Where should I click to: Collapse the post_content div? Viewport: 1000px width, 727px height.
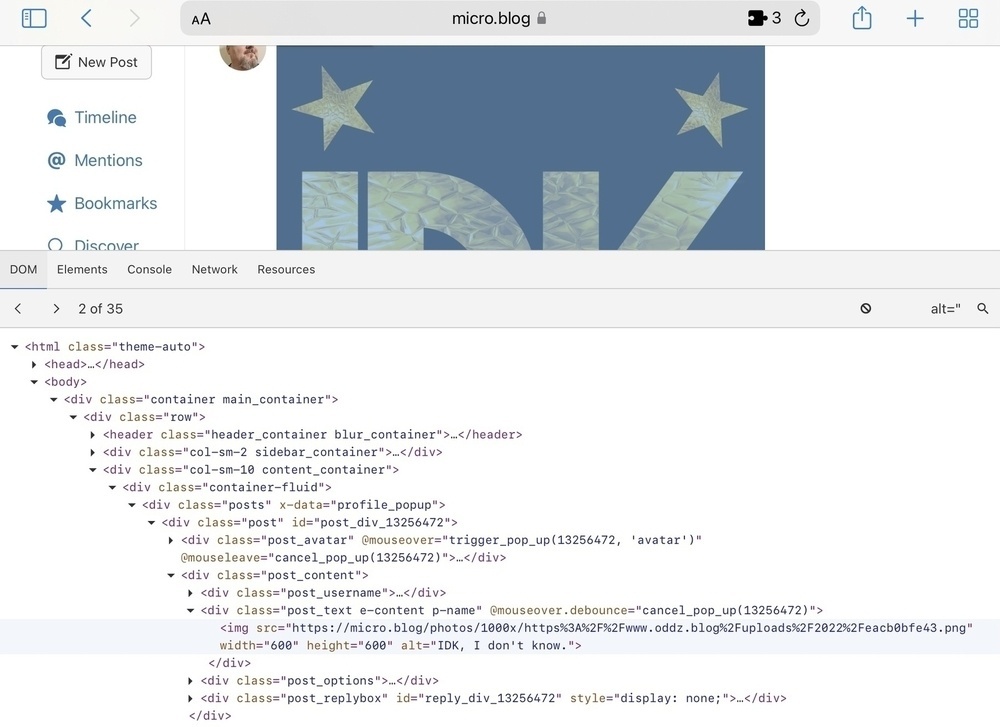[x=171, y=575]
